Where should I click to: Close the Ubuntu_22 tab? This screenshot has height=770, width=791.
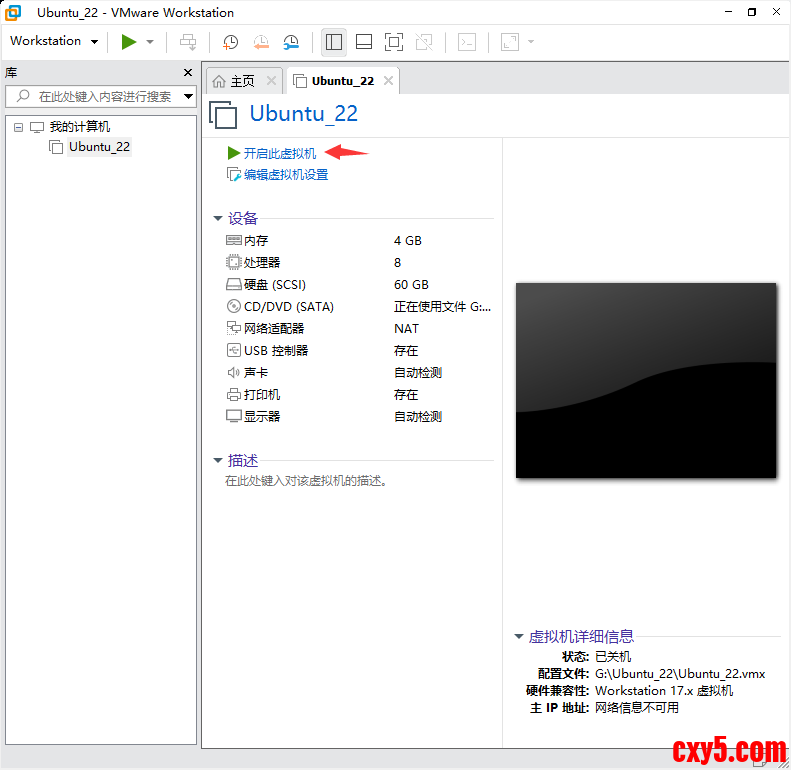[x=388, y=81]
